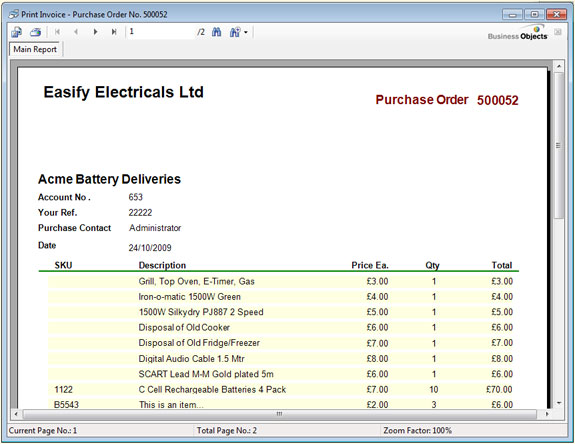575x444 pixels.
Task: Click the Business Objects logo
Action: 518,33
